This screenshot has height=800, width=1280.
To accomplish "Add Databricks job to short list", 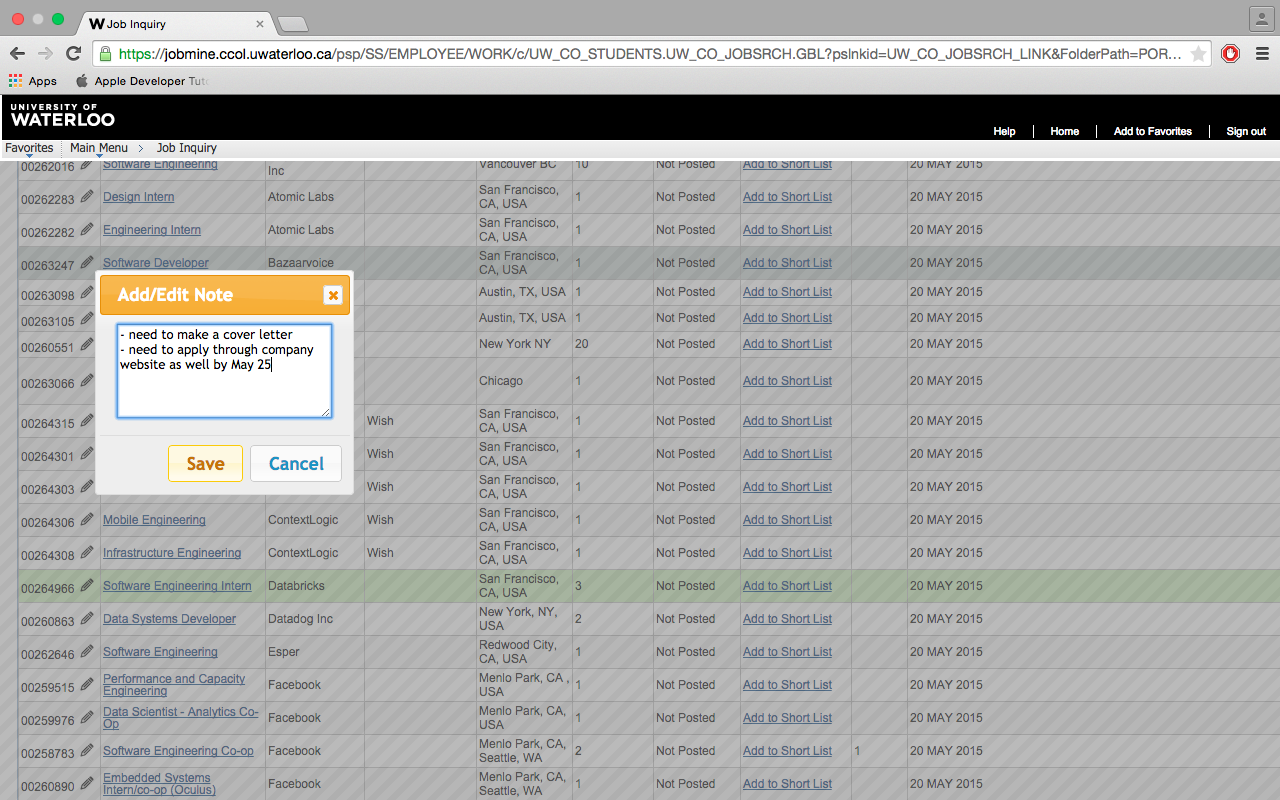I will (x=787, y=586).
